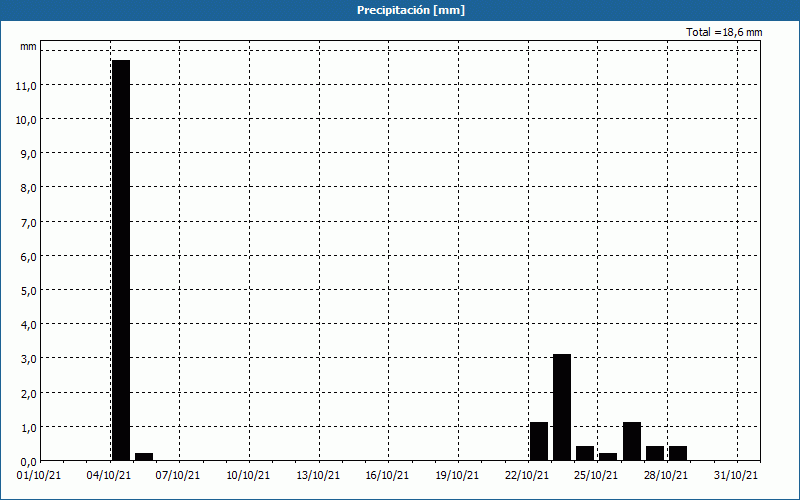800x500 pixels.
Task: Click the bar just left of the 25/10/21 tick
Action: tap(585, 453)
